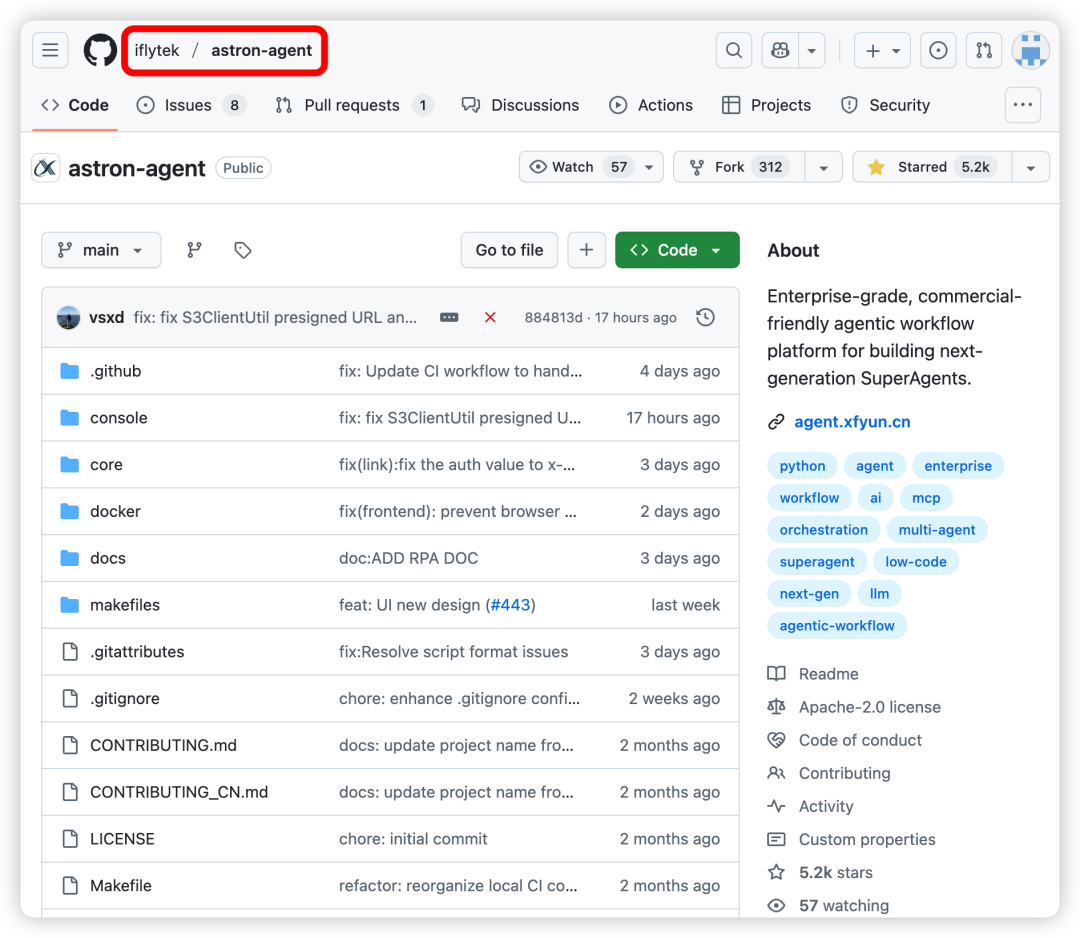
Task: Open the .gitignore file
Action: [x=125, y=699]
